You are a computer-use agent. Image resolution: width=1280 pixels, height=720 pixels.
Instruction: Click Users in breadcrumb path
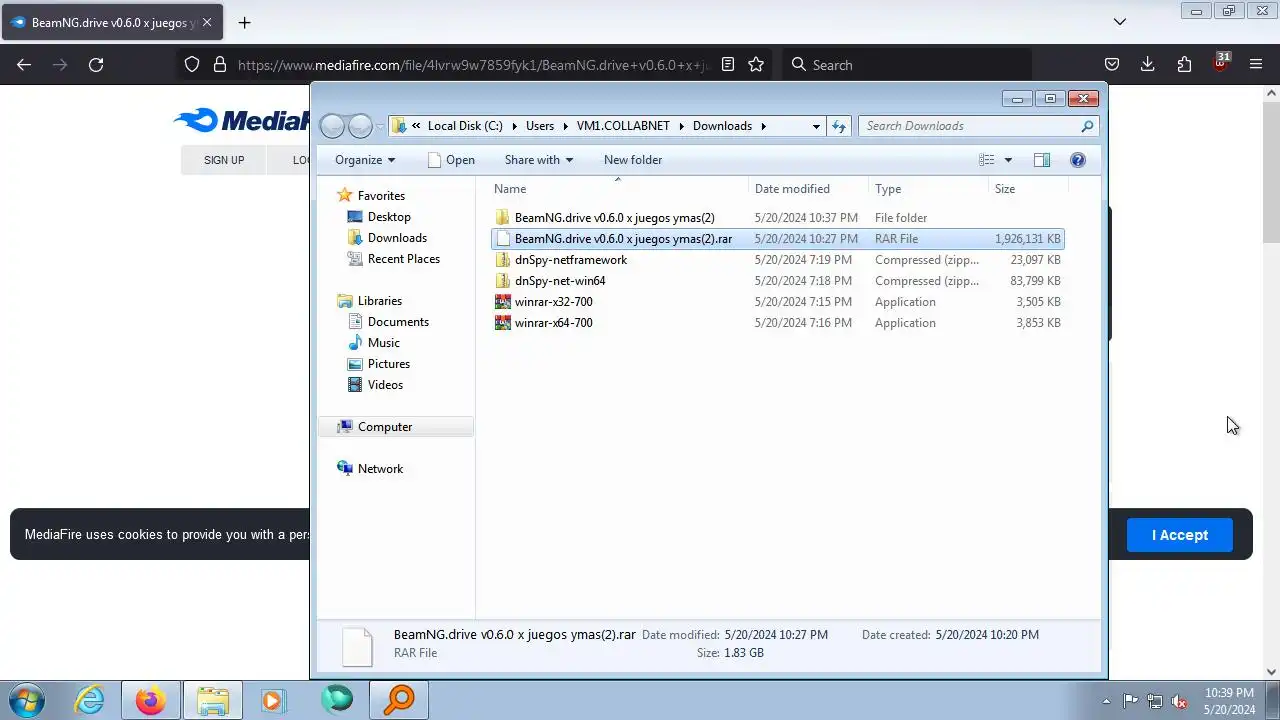point(540,126)
